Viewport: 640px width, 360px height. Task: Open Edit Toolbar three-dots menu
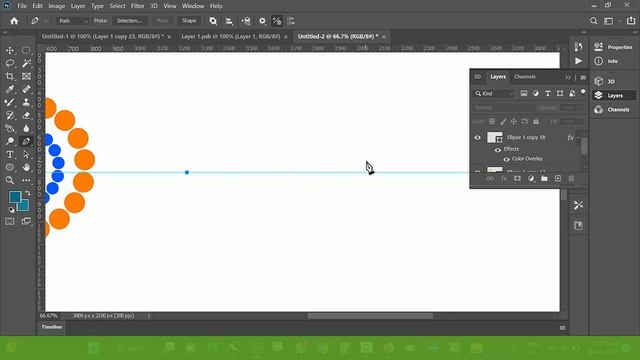[x=26, y=180]
